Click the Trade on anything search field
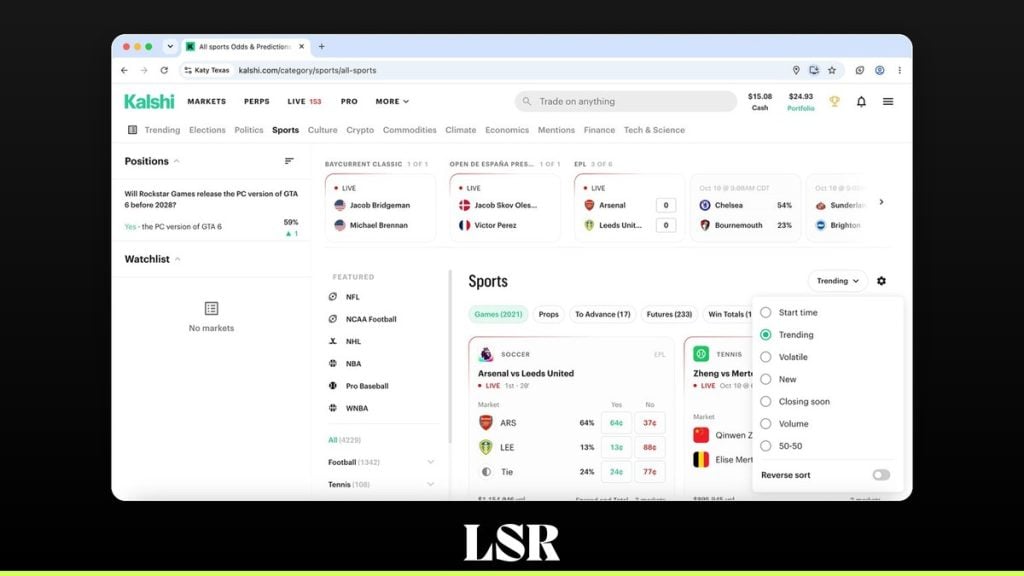The height and width of the screenshot is (576, 1024). click(x=626, y=101)
